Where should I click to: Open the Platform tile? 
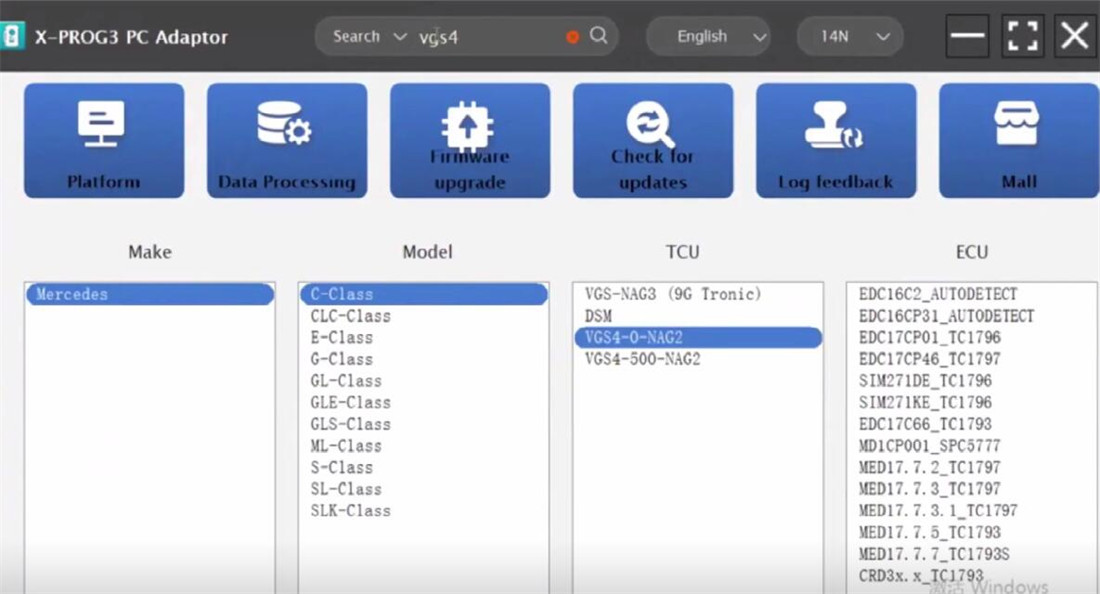(x=104, y=140)
